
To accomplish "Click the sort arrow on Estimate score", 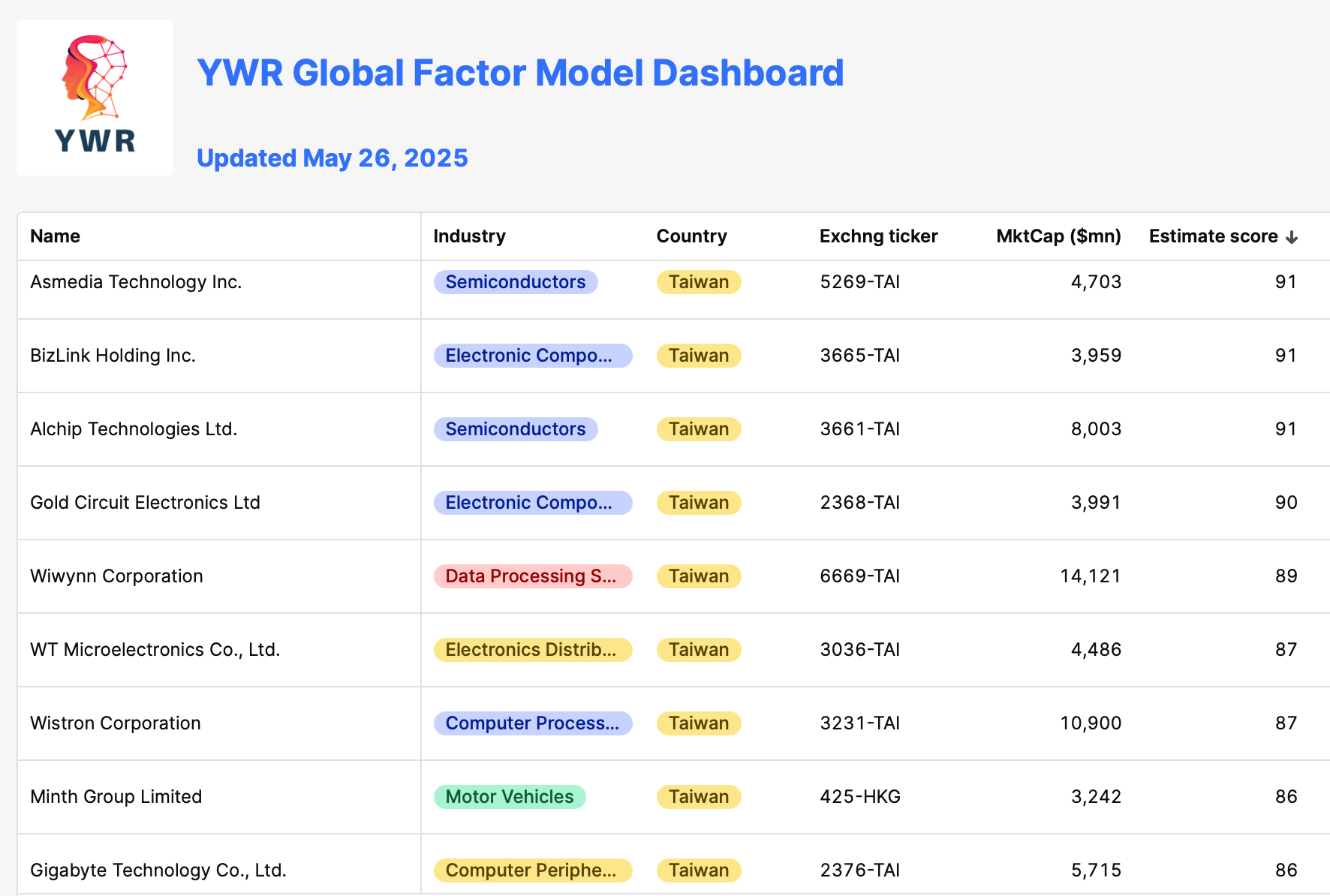I will 1292,237.
